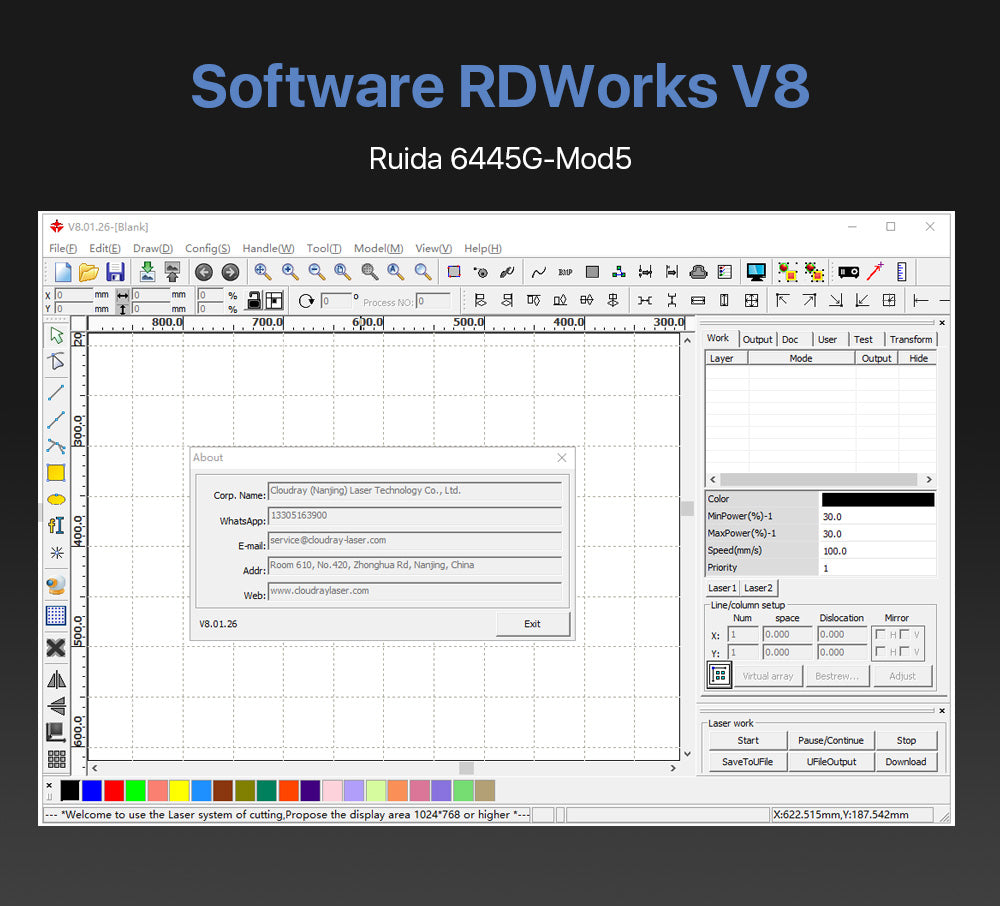Click the pan view magnifier icon

(261, 272)
